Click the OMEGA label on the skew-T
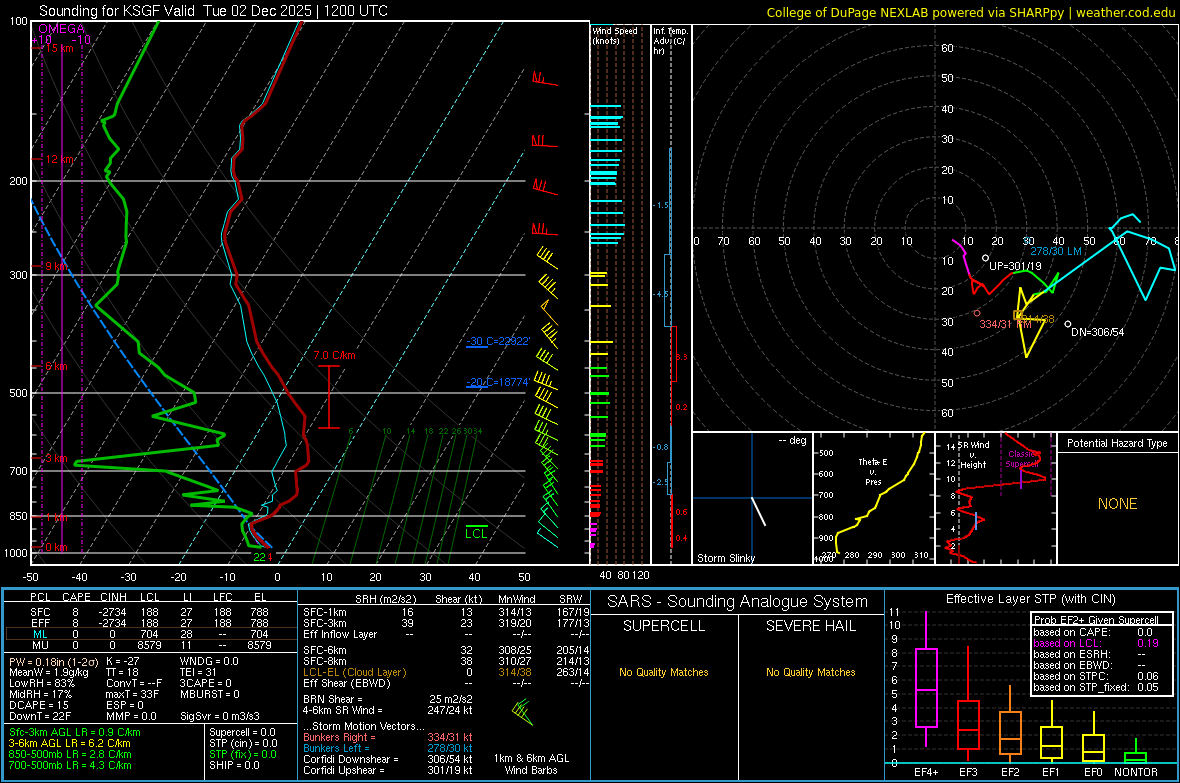This screenshot has width=1180, height=783. tap(61, 29)
